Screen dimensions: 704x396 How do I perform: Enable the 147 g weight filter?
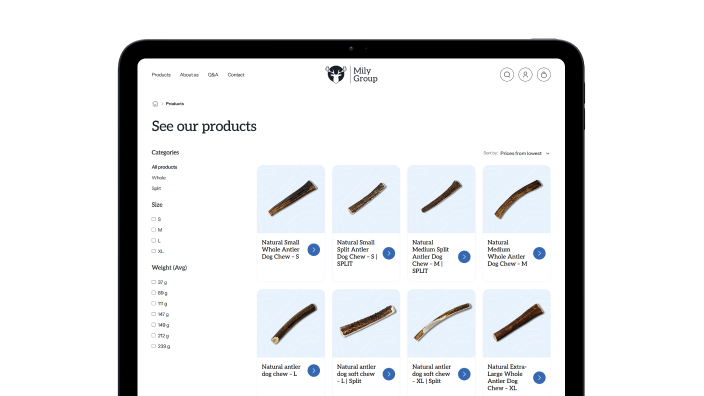[154, 314]
